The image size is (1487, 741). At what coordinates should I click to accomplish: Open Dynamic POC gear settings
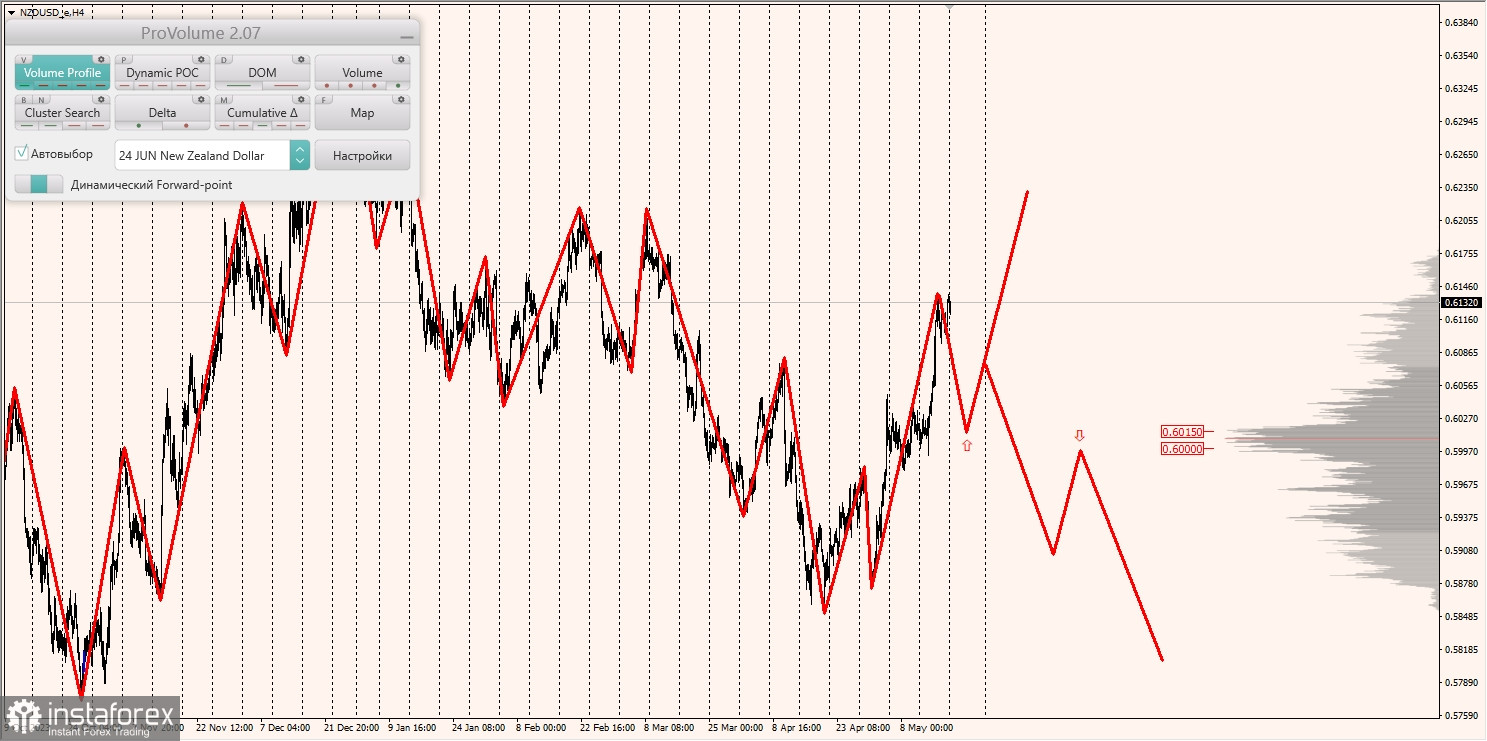[x=201, y=59]
